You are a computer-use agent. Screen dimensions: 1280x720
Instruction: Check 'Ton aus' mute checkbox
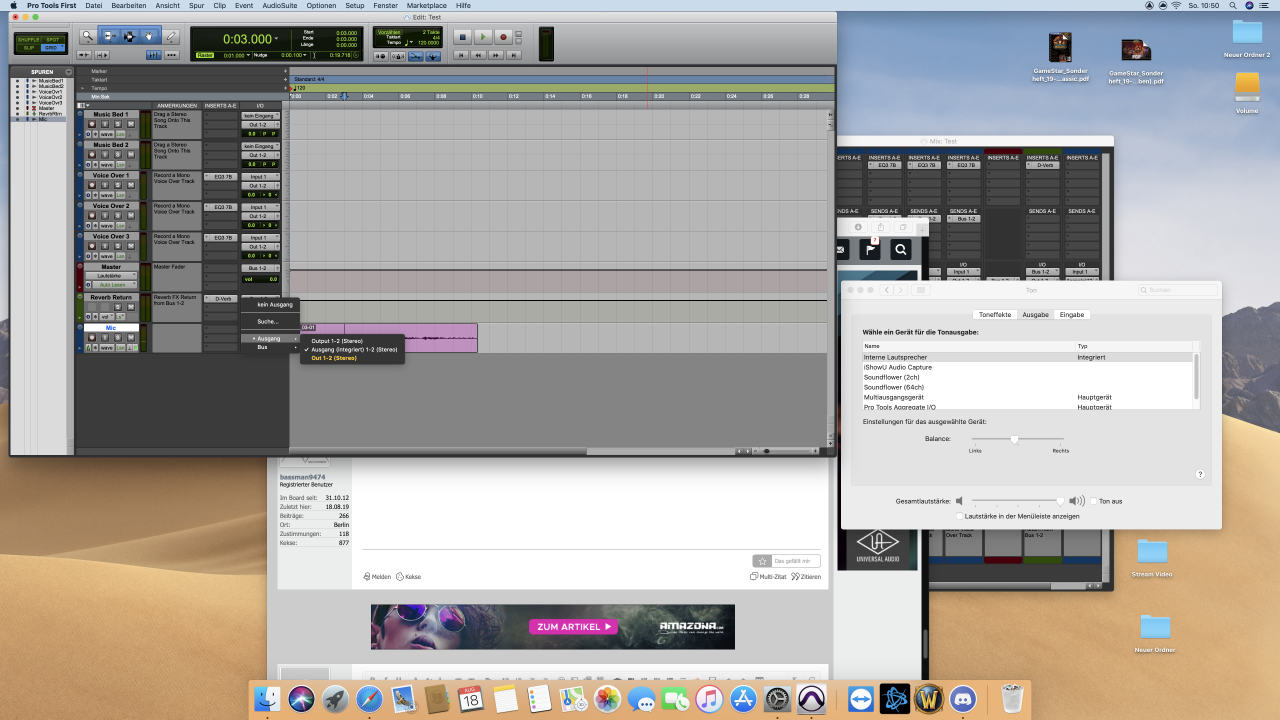pos(1094,501)
